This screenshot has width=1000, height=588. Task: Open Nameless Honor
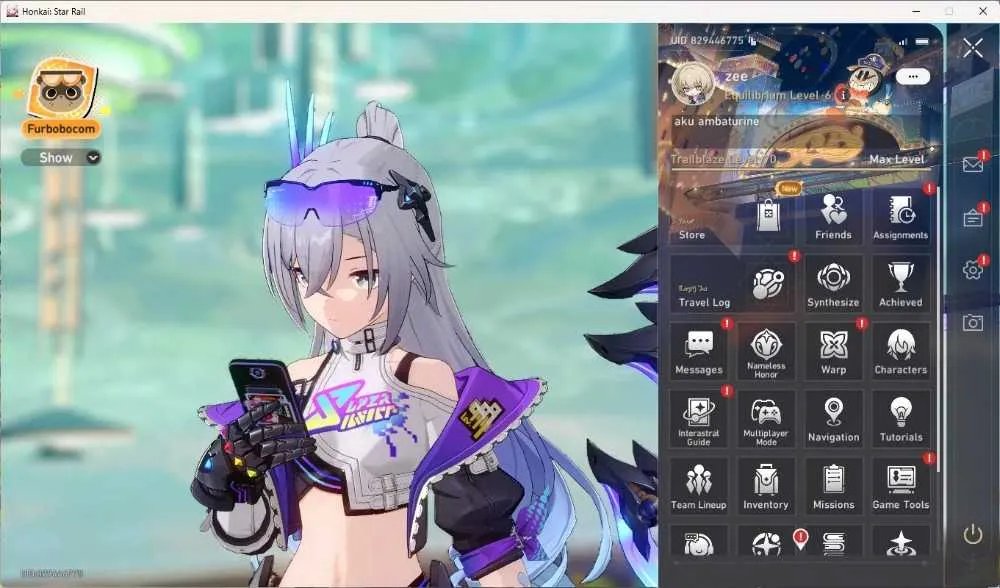(766, 351)
